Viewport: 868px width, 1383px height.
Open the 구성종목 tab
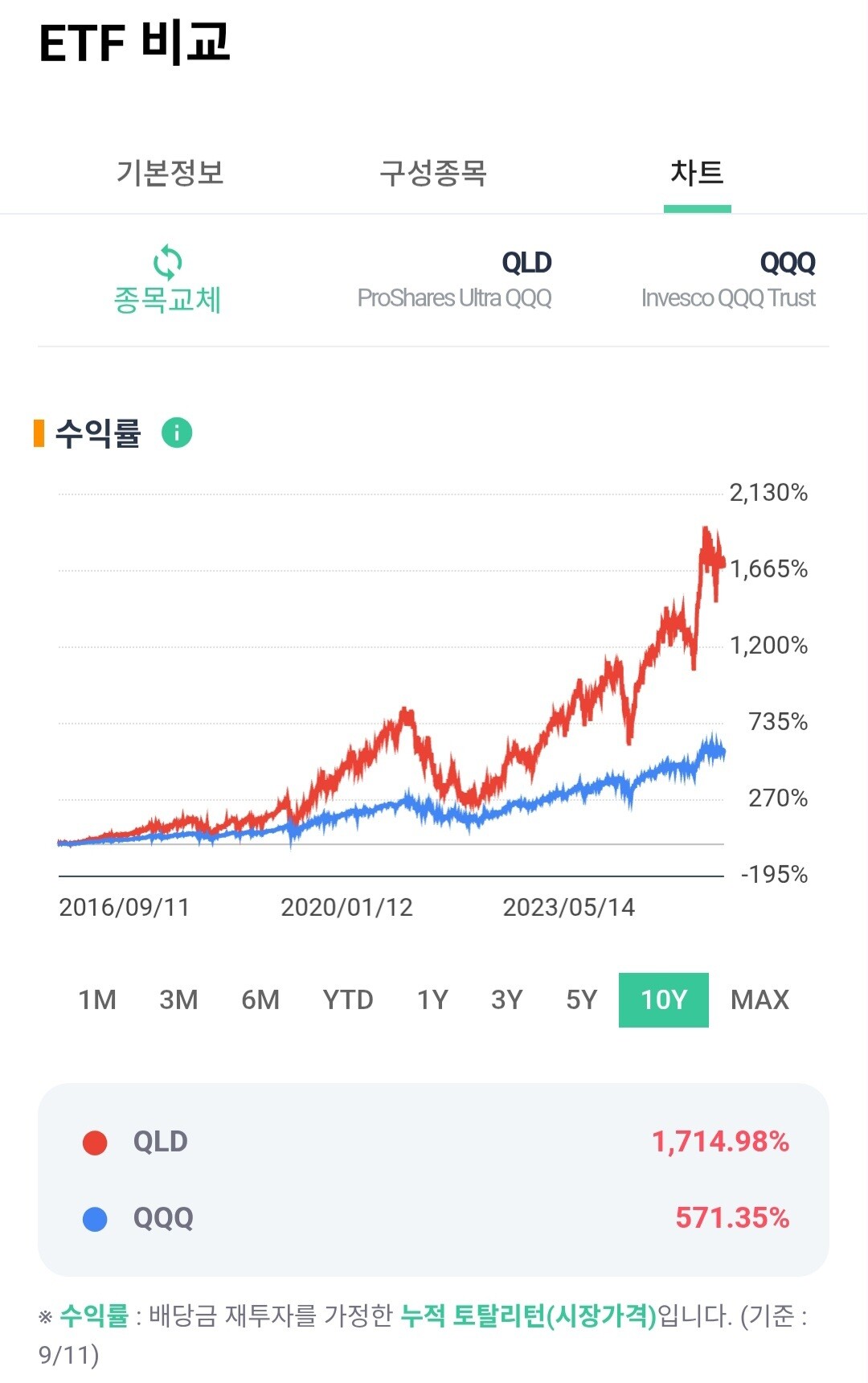(433, 173)
